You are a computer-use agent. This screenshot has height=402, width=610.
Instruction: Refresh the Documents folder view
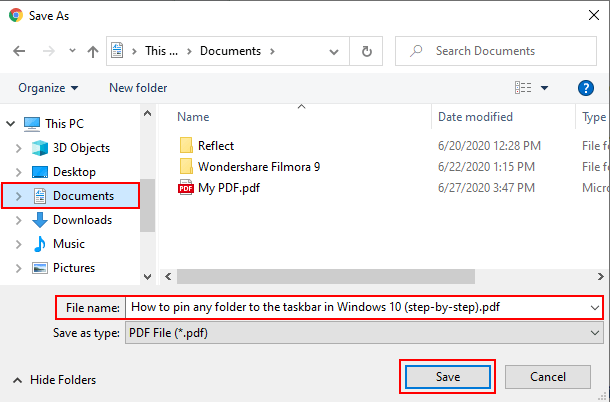[366, 51]
